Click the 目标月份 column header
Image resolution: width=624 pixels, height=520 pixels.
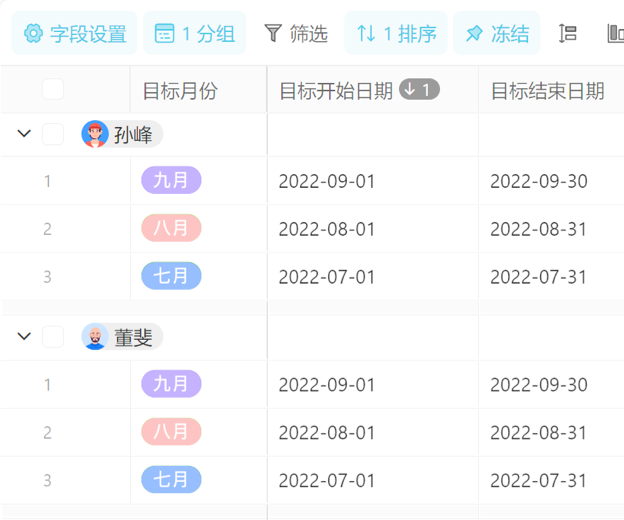tap(180, 92)
